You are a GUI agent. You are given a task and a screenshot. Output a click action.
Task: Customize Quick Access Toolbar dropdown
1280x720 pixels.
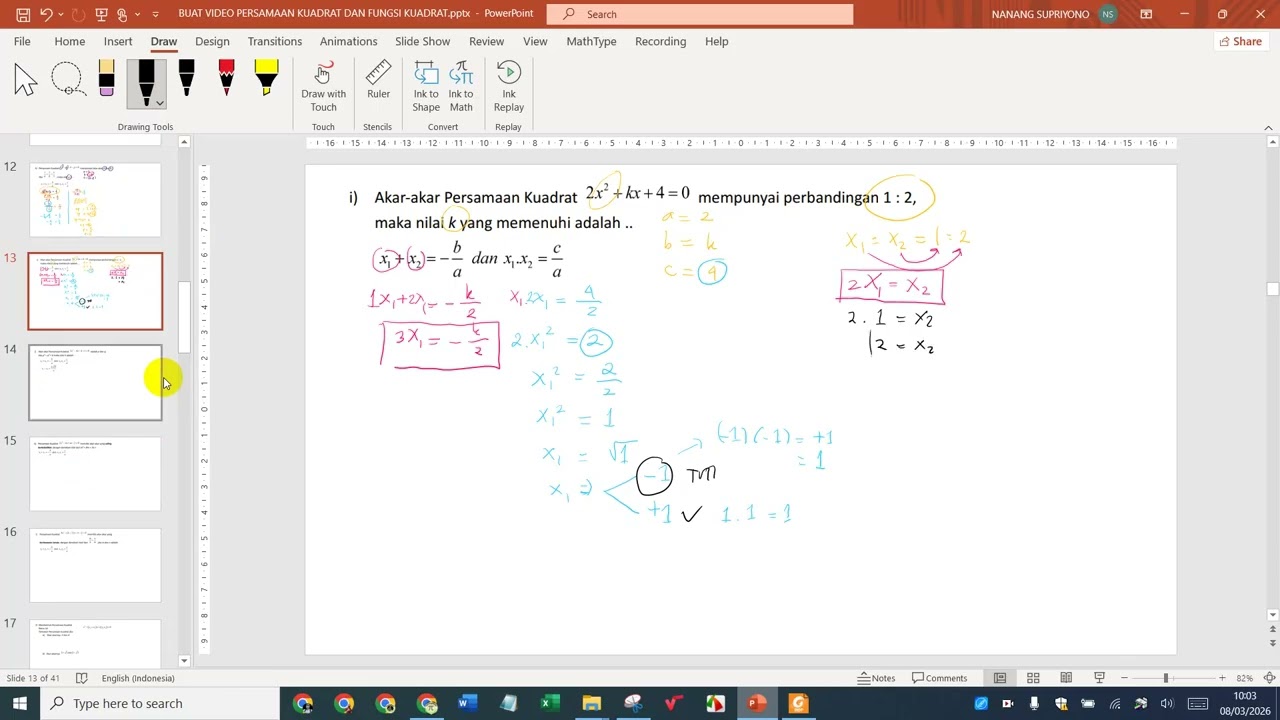155,14
